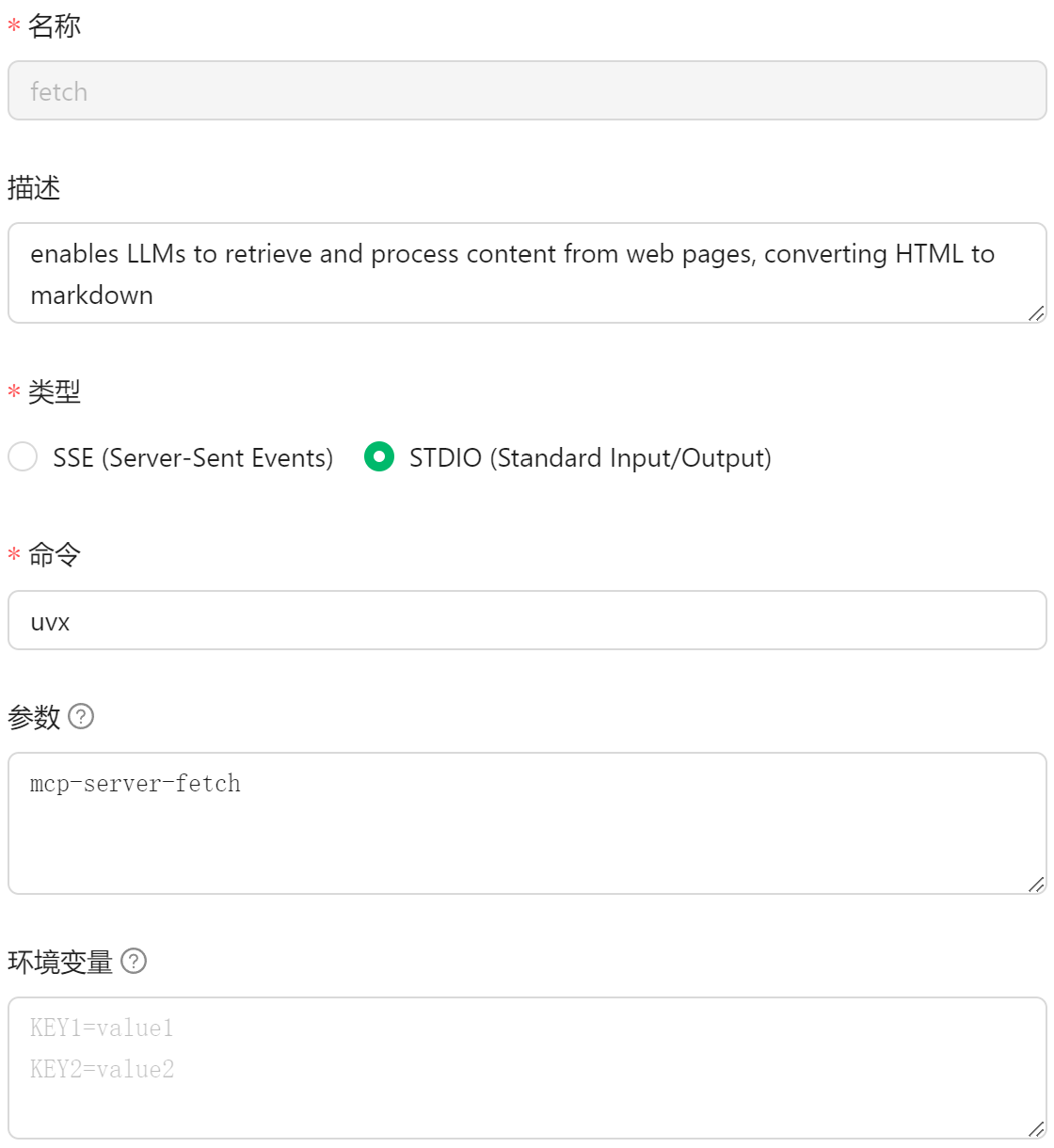Click the 命令 field label
Screen dimensions: 1054x1148
click(x=55, y=555)
